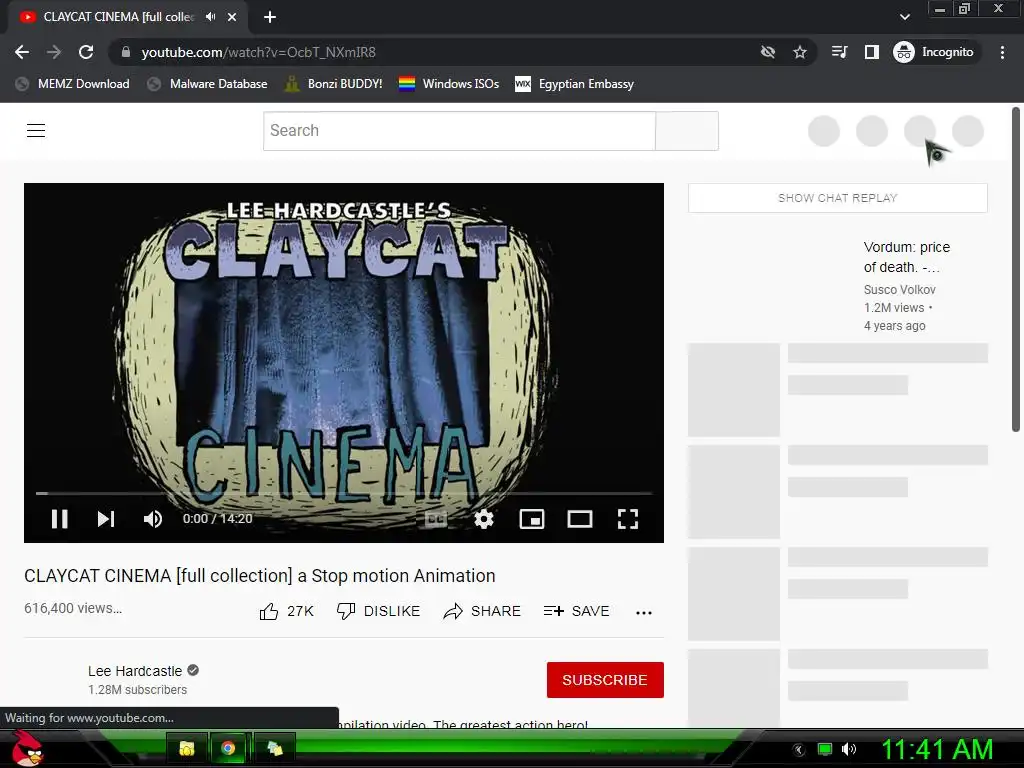Screen dimensions: 1024x768
Task: Open the three-dot more actions menu
Action: (x=644, y=613)
